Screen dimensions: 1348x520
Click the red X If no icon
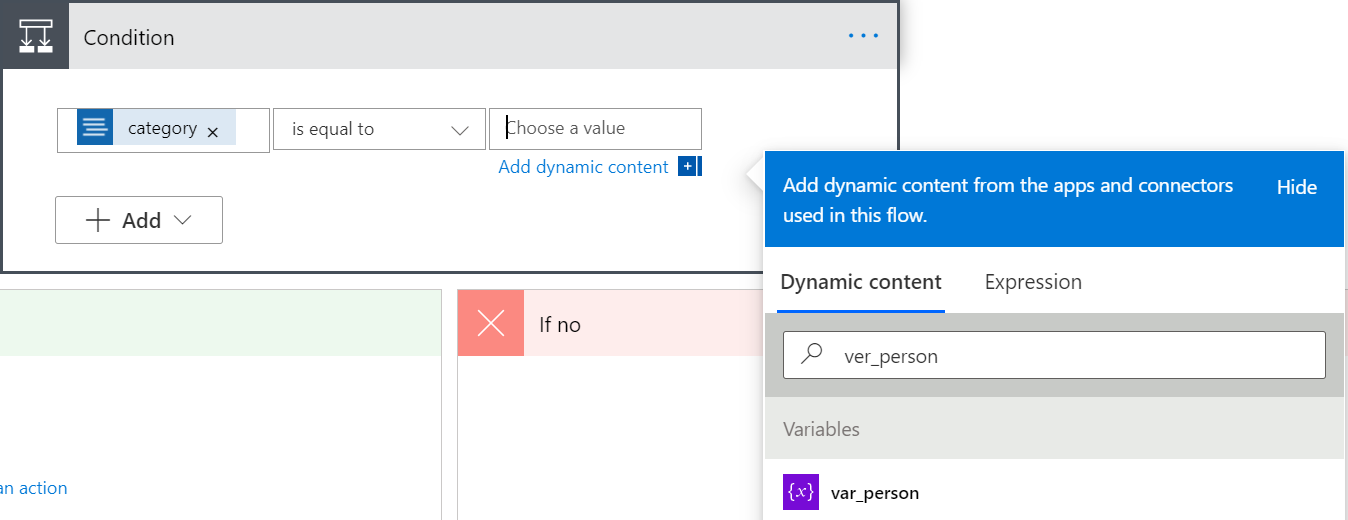pyautogui.click(x=491, y=324)
